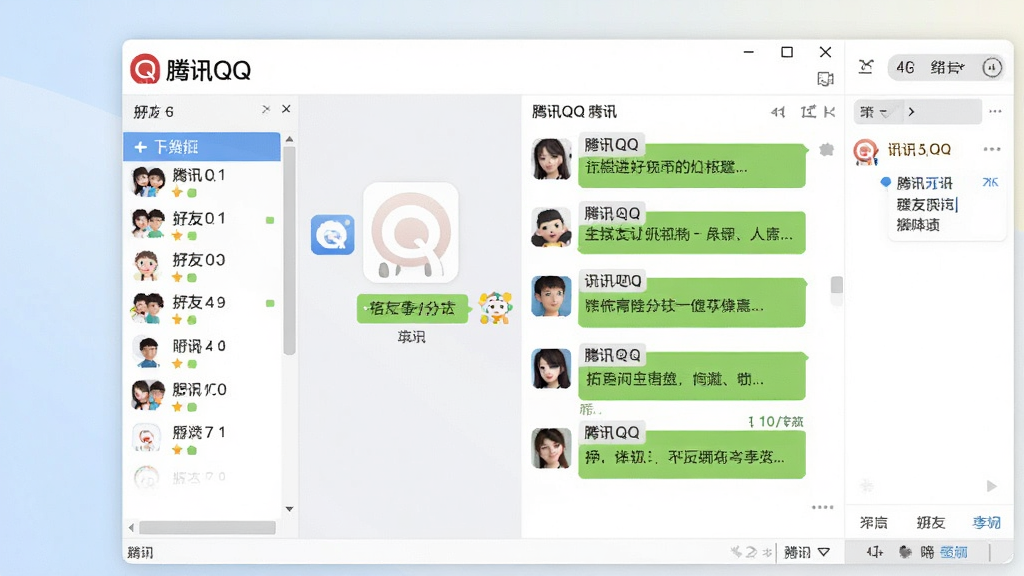Screen dimensions: 1024x576
Task: Select the 好友 00 contact row
Action: pos(202,267)
